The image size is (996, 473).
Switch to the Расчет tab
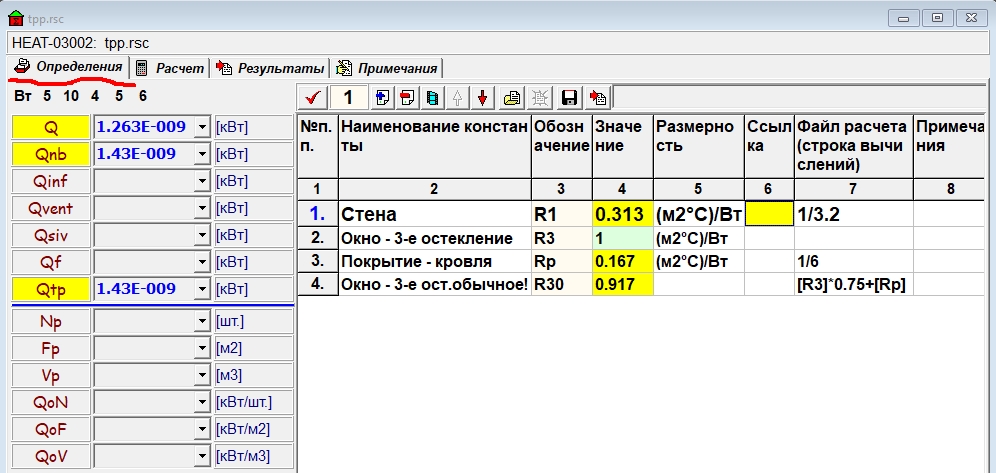[170, 68]
